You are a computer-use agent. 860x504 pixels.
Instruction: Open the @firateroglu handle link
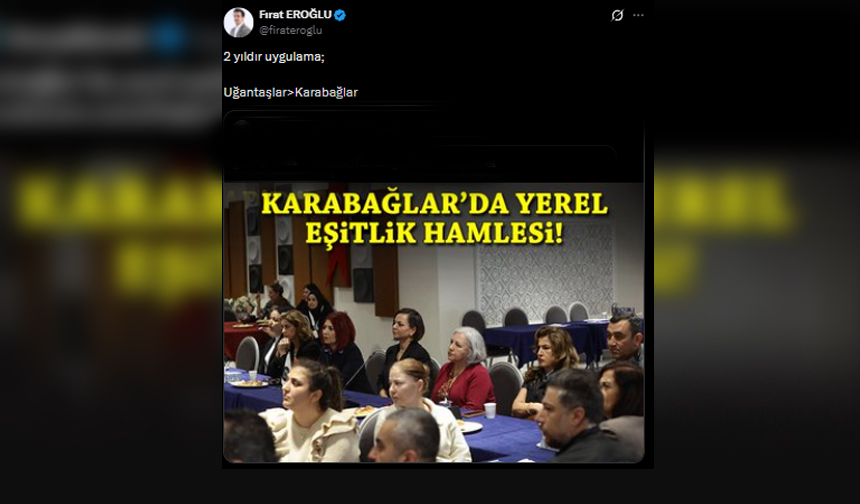tap(290, 31)
